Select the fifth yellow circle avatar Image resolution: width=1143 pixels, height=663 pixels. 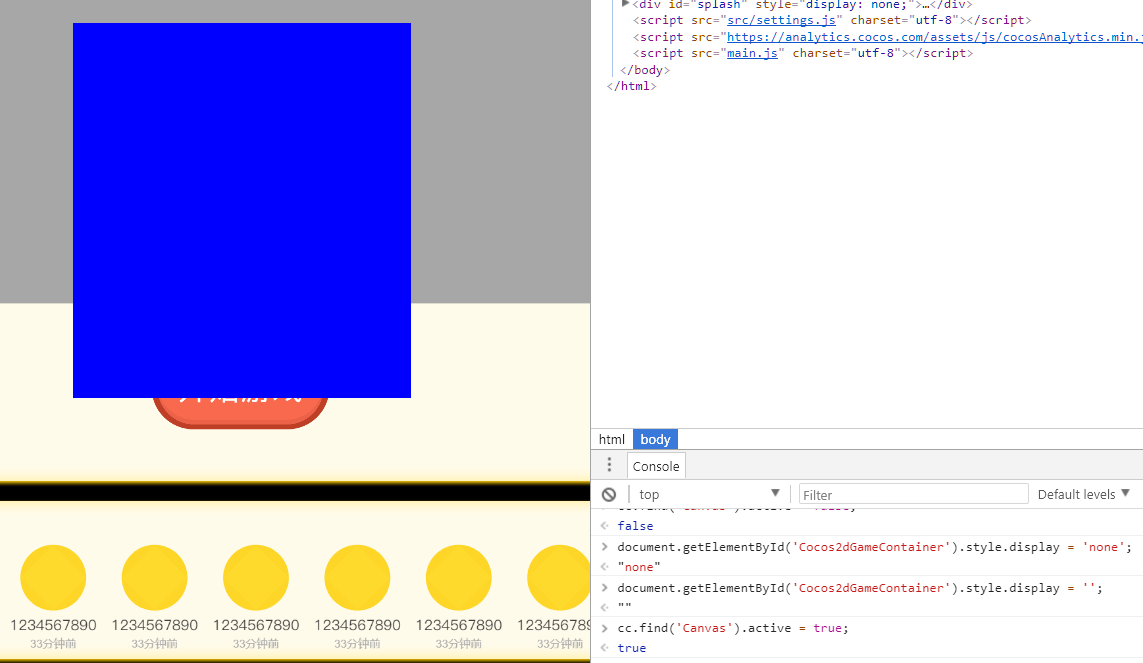(x=459, y=578)
